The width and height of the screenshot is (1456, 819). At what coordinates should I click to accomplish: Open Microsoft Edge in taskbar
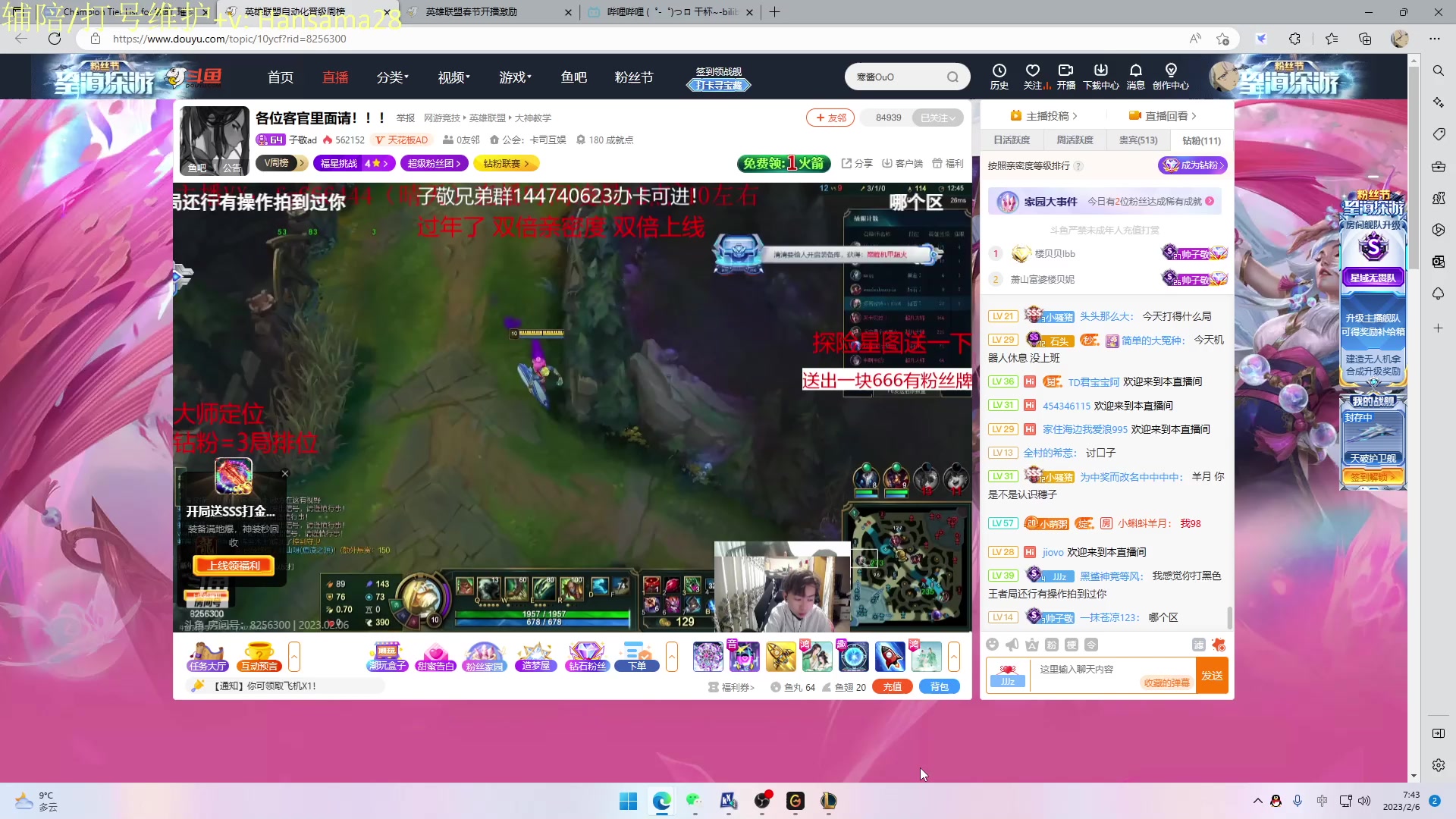[662, 801]
